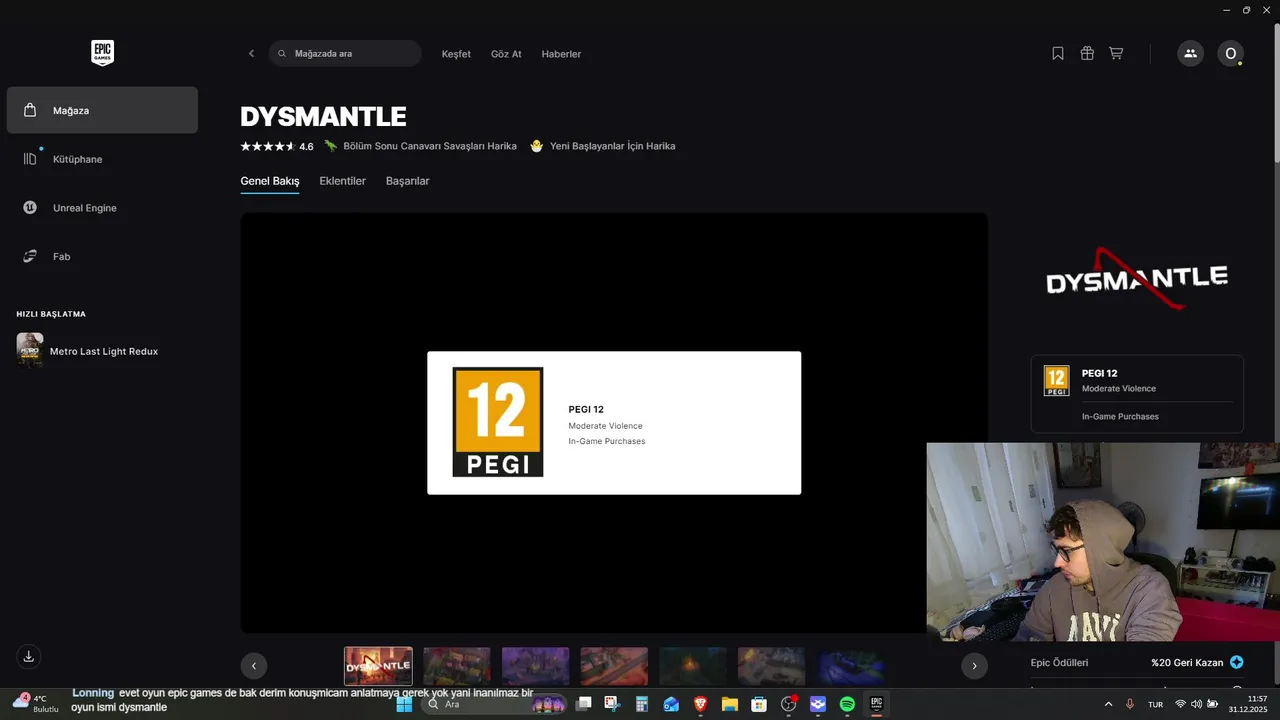Open the volume tray icon
The image size is (1280, 720).
pos(1197,704)
